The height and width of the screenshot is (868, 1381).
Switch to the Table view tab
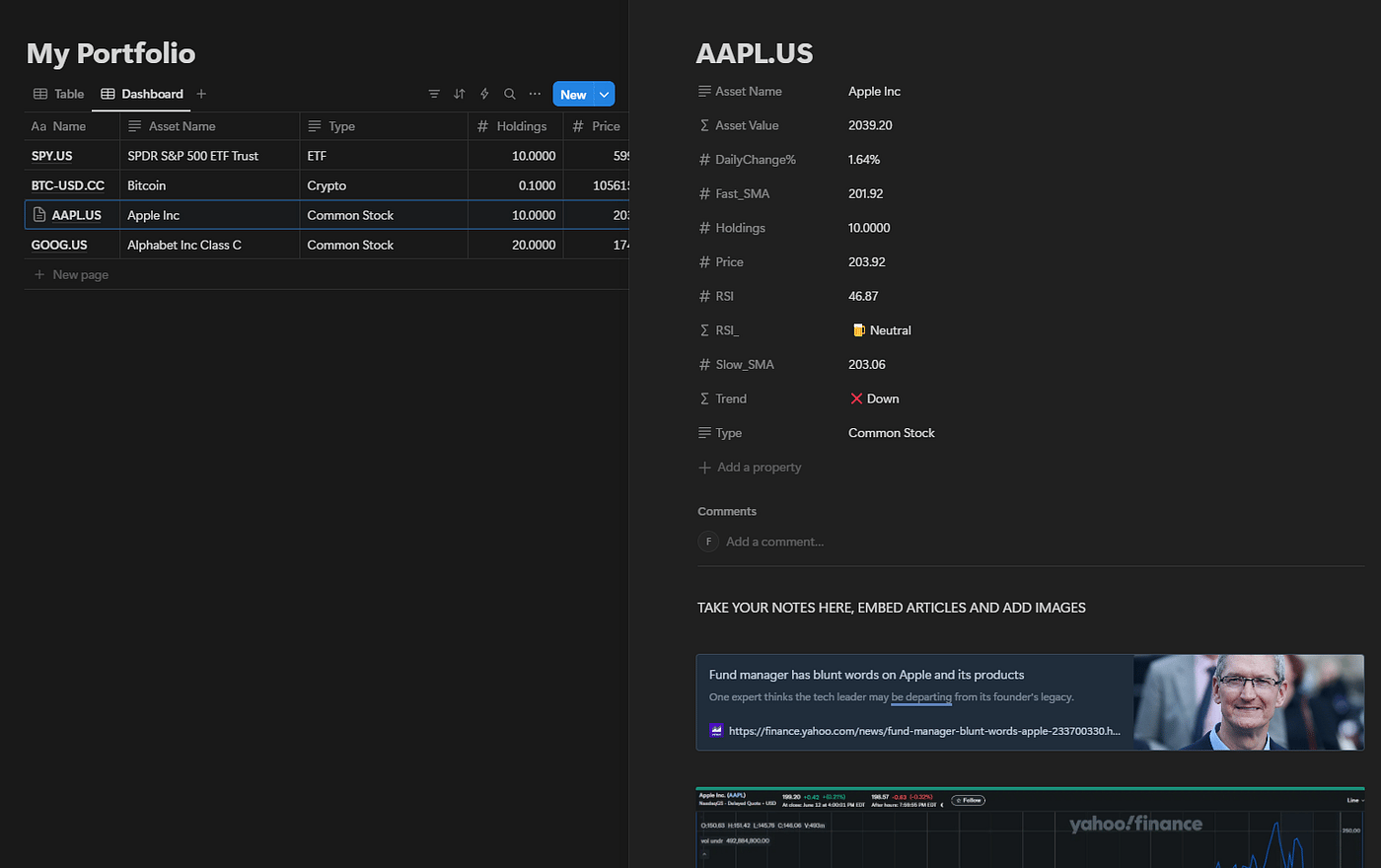tap(58, 94)
